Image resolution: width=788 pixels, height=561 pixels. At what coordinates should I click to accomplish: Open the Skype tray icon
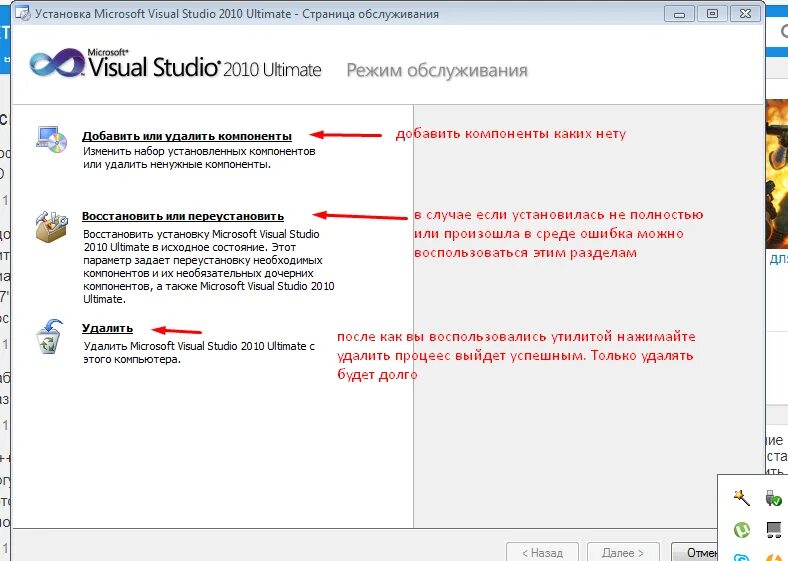click(742, 556)
